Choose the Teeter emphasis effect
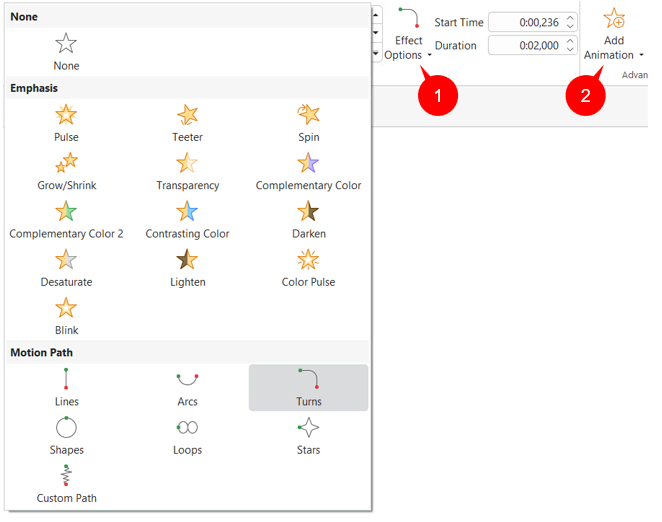662x522 pixels. click(187, 116)
